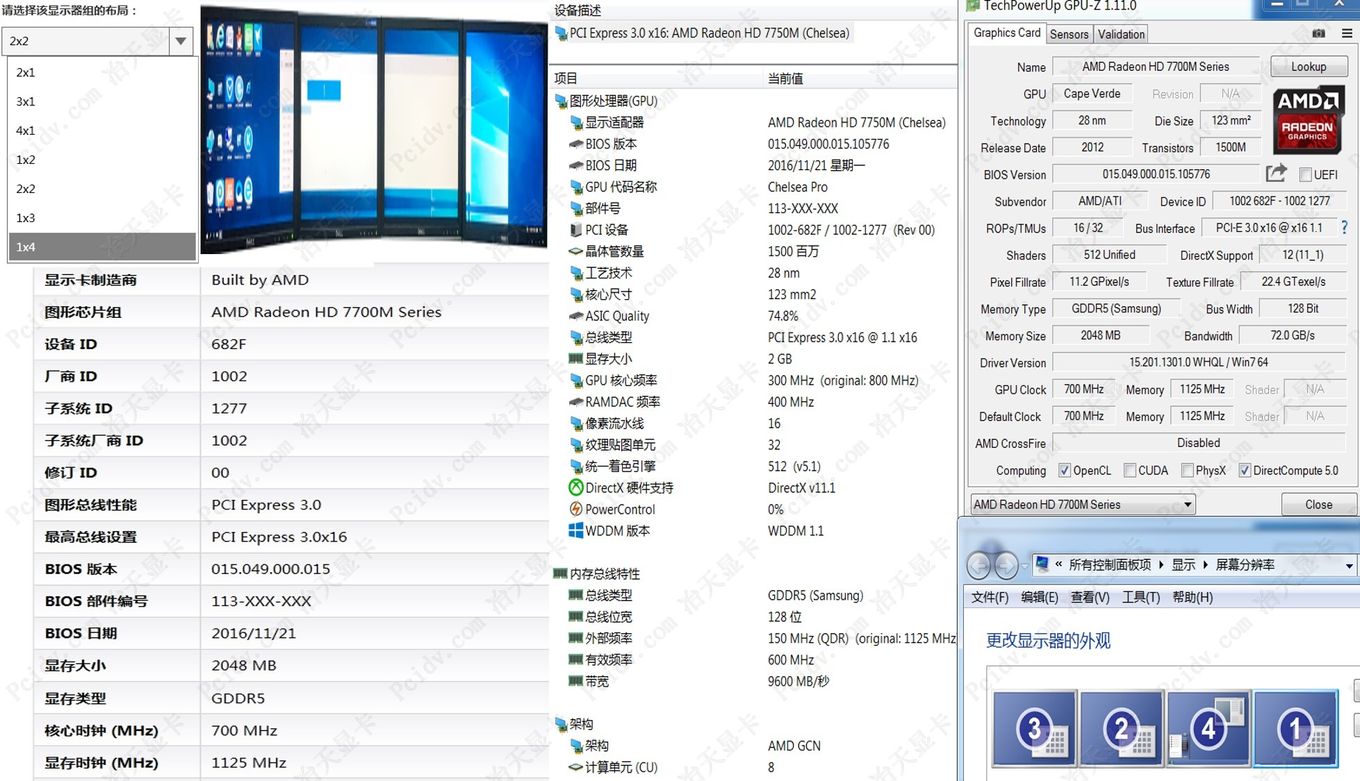
Task: Open the 帮助(H) menu
Action: (x=1192, y=597)
